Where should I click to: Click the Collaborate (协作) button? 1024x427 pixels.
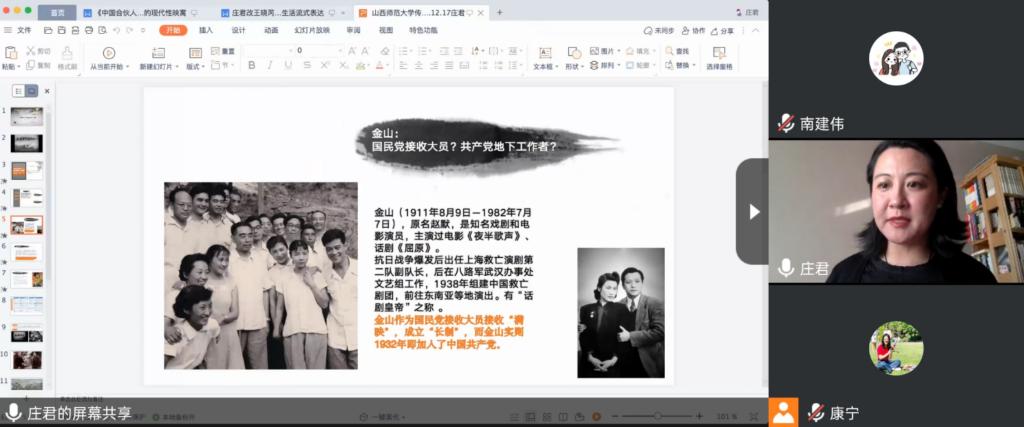[693, 31]
